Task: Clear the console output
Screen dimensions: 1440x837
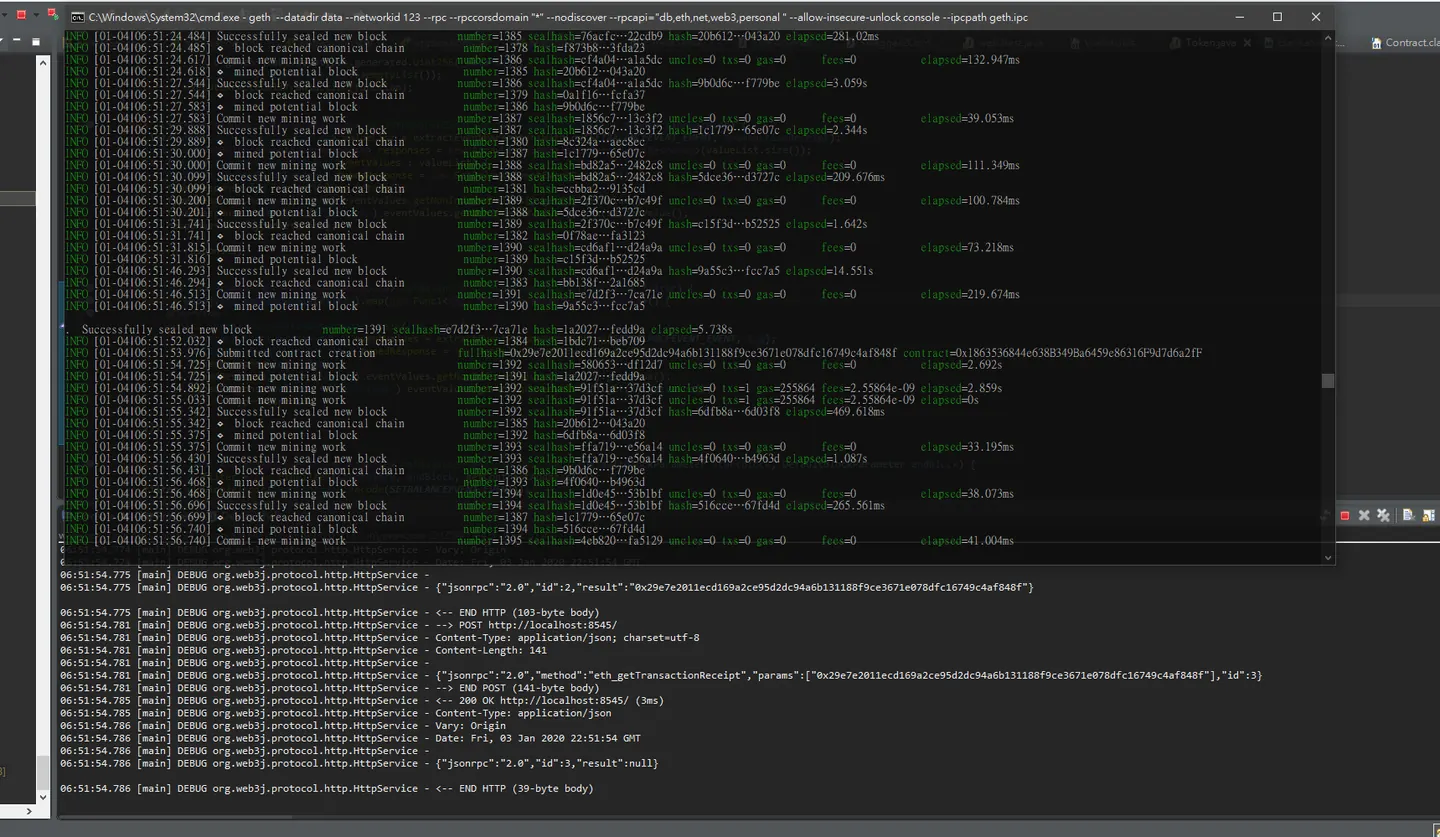Action: point(1408,515)
